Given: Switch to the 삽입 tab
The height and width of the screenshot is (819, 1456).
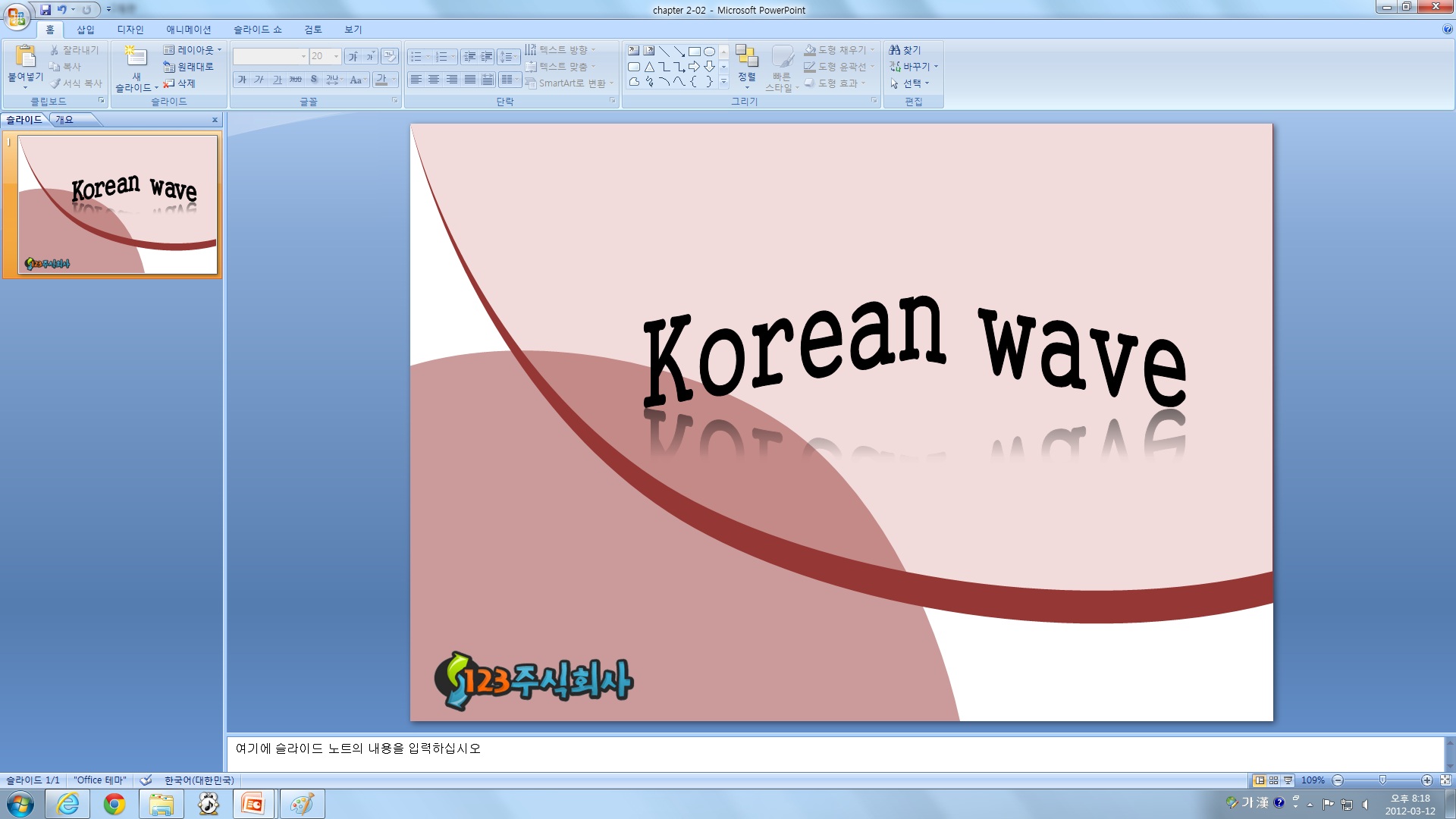Looking at the screenshot, I should tap(86, 30).
